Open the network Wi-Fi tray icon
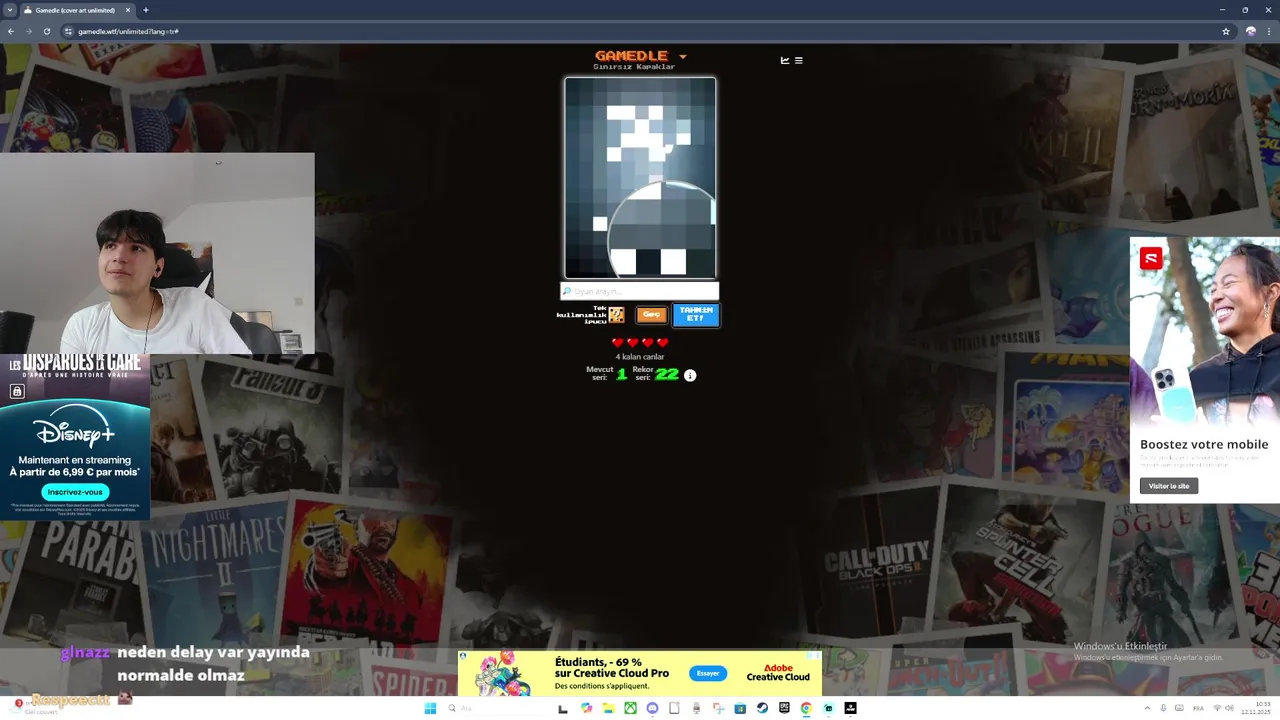The image size is (1280, 720). point(1217,708)
